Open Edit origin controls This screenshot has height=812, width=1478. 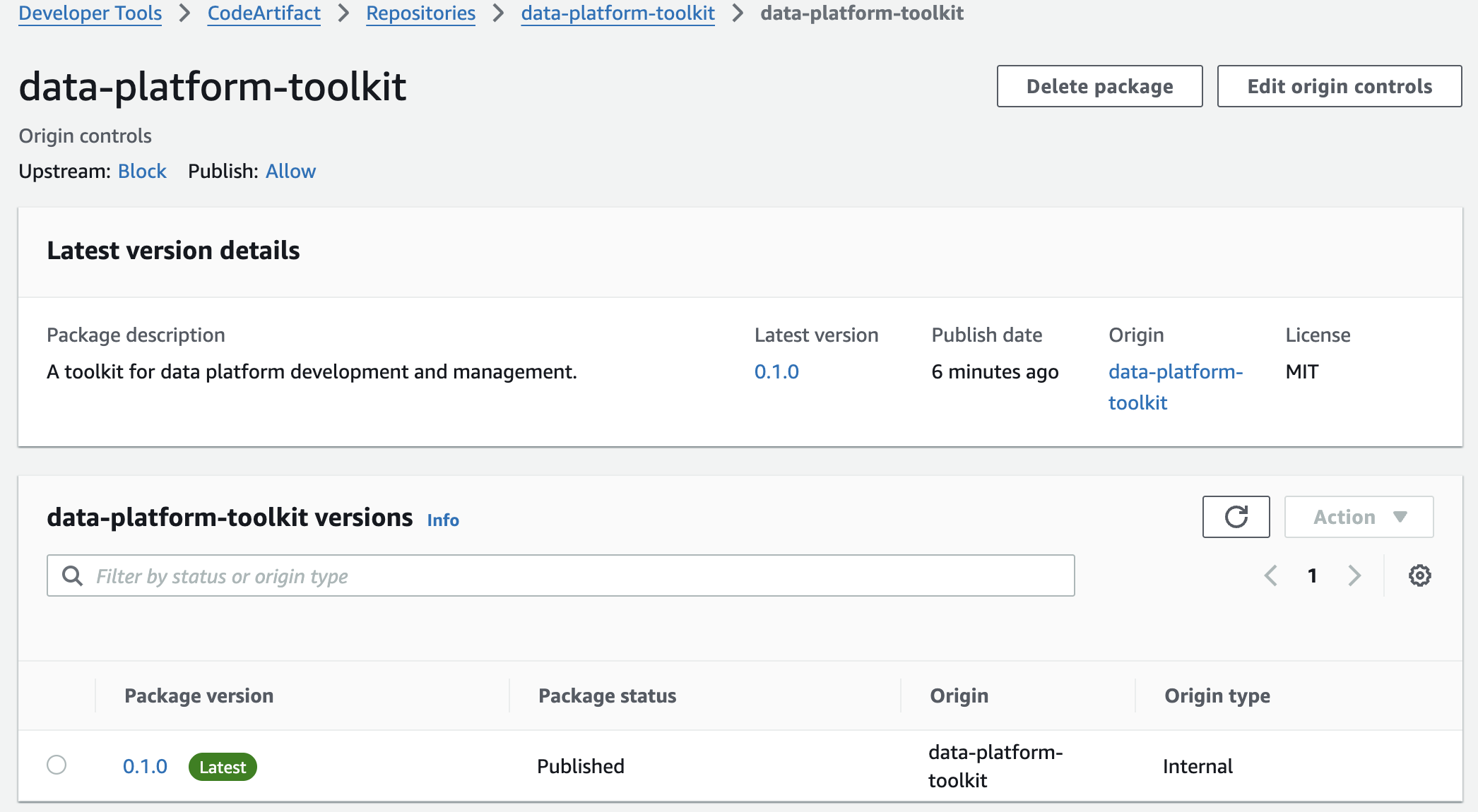[x=1339, y=86]
